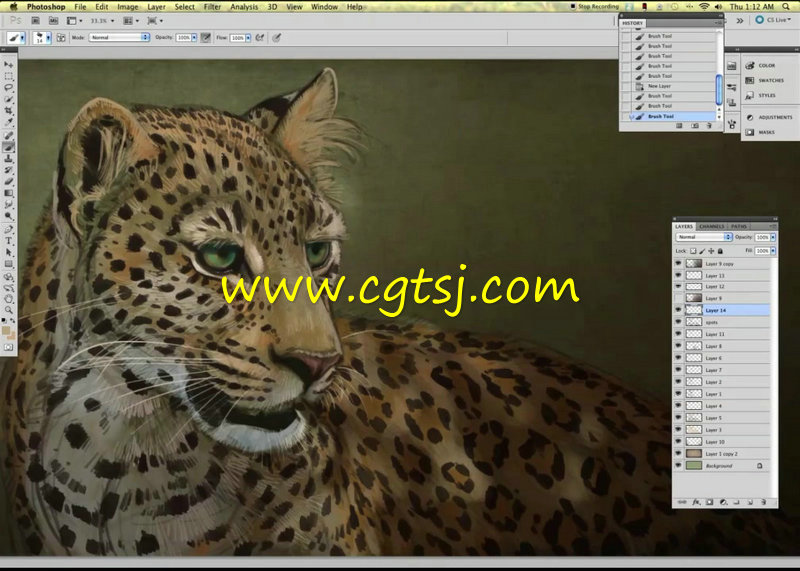This screenshot has height=571, width=800.
Task: Toggle Lock all padlock in Layers panel
Action: click(x=720, y=251)
